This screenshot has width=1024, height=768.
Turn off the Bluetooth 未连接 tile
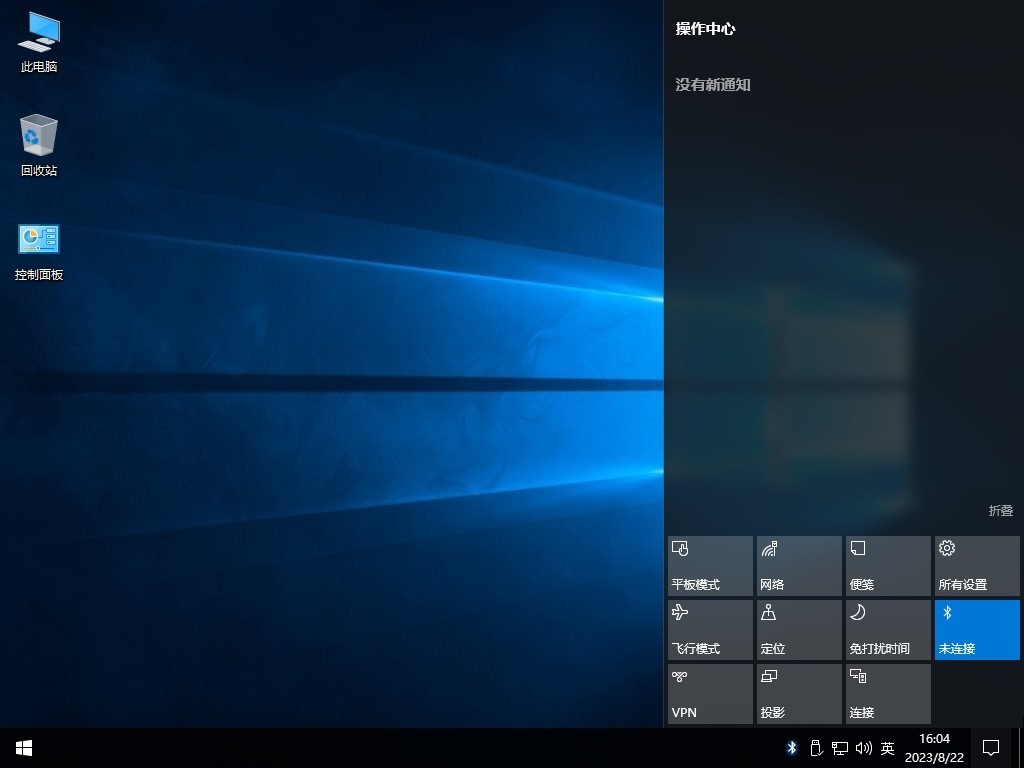[977, 630]
